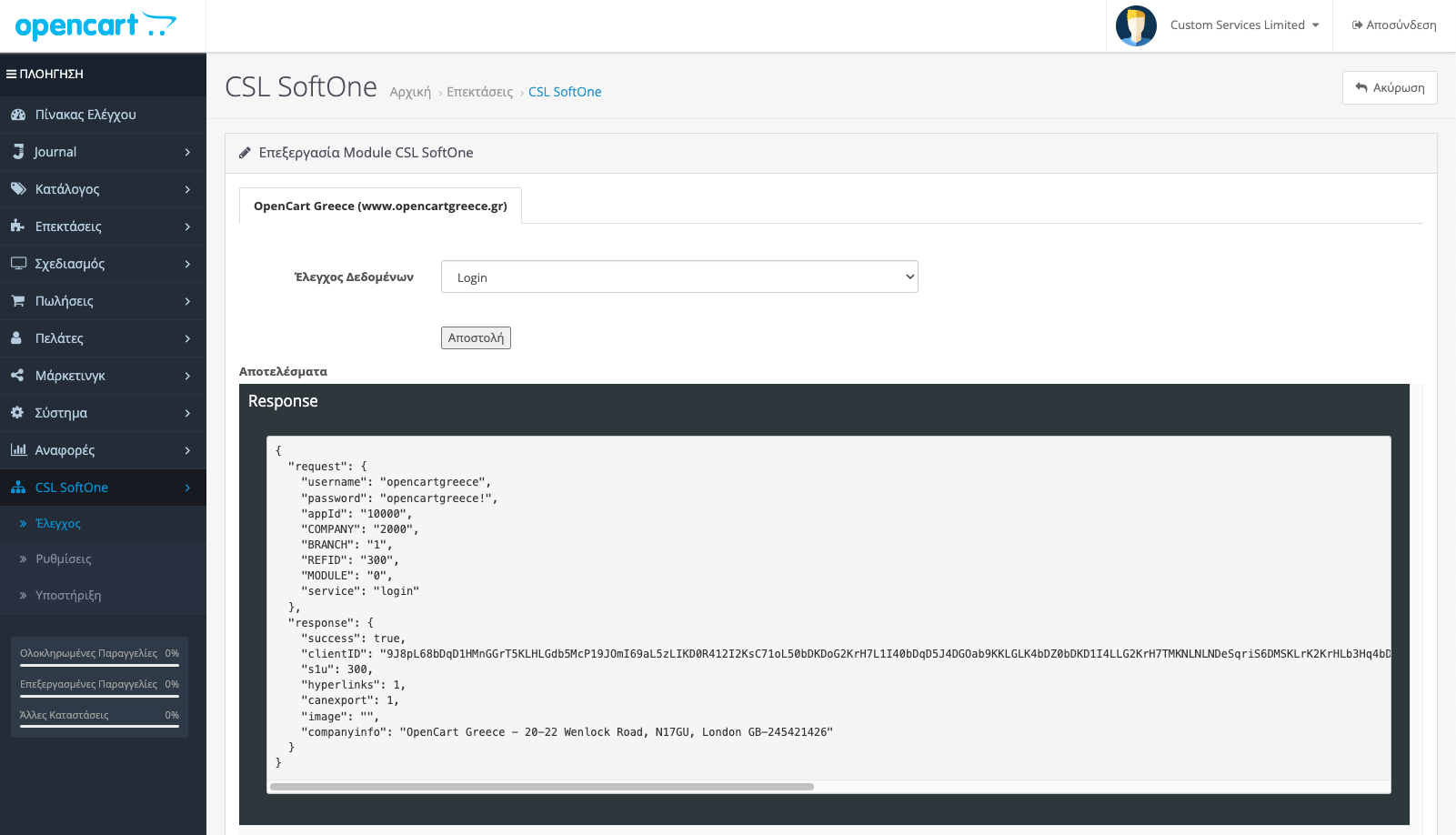The width and height of the screenshot is (1456, 835).
Task: Click the Ολοκληρωμένες Παραγγελίες progress bar
Action: [x=99, y=665]
